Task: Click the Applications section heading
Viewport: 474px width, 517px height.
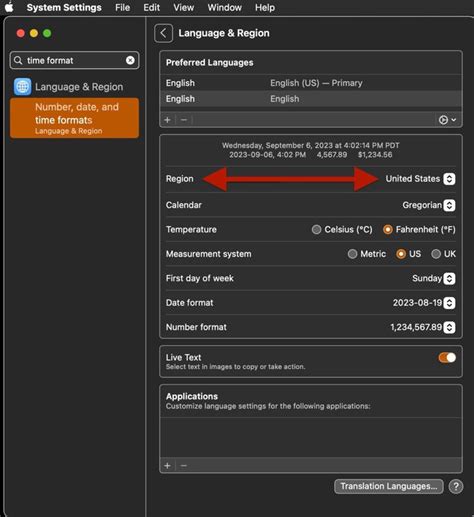Action: (x=192, y=396)
